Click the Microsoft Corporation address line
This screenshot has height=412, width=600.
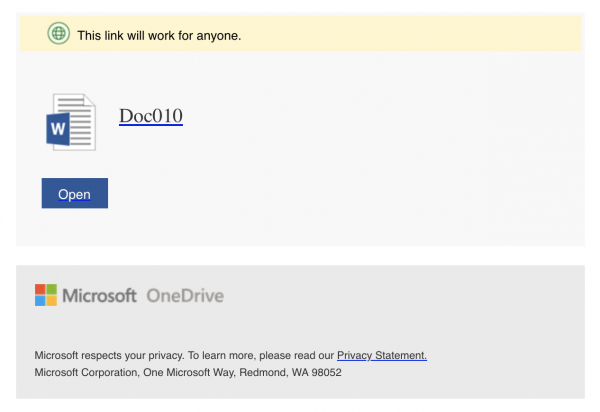[188, 372]
